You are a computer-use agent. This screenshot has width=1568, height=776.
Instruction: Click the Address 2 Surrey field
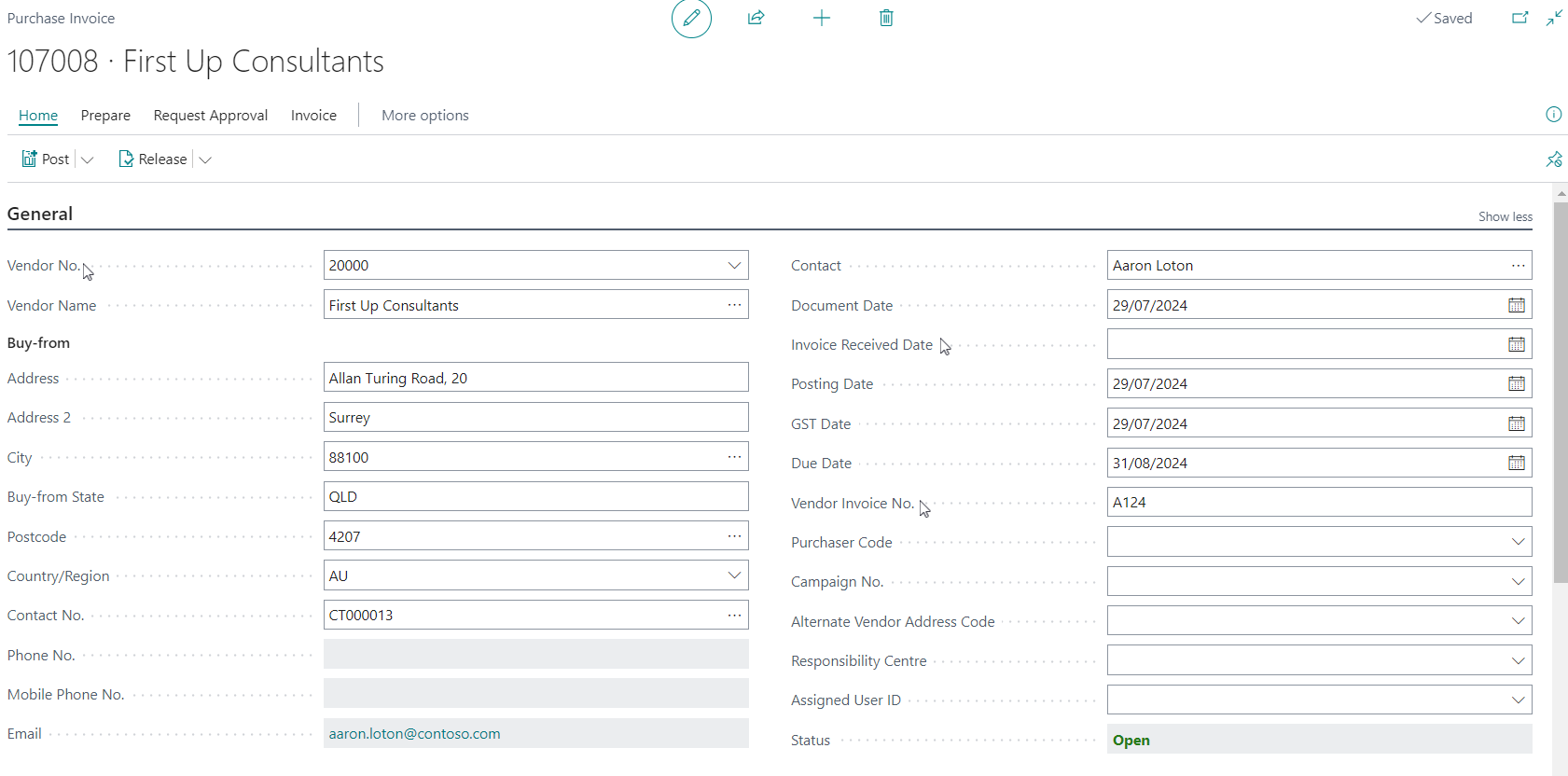click(x=535, y=418)
